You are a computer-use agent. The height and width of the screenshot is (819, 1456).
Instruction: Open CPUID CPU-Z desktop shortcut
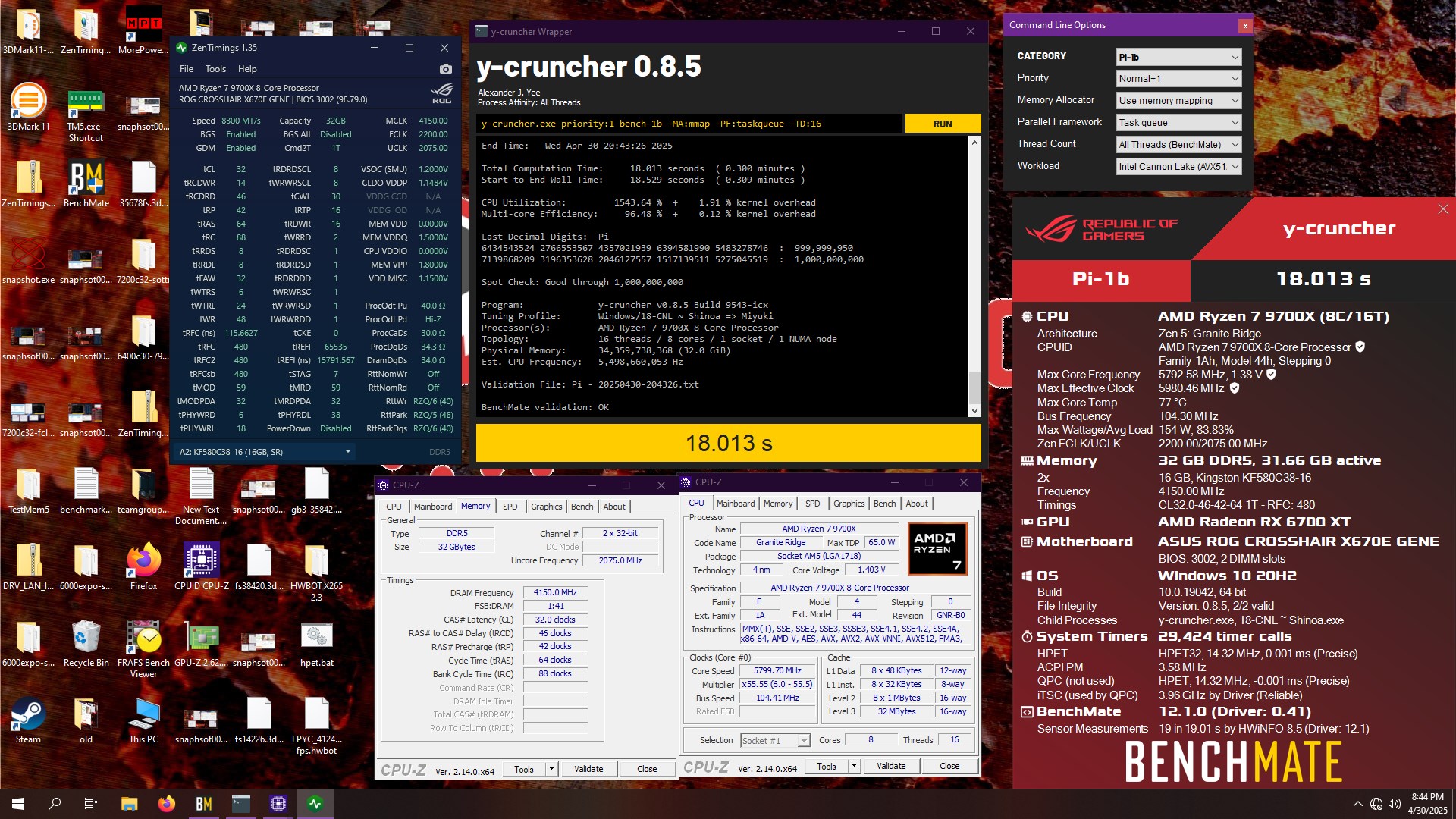tap(202, 567)
